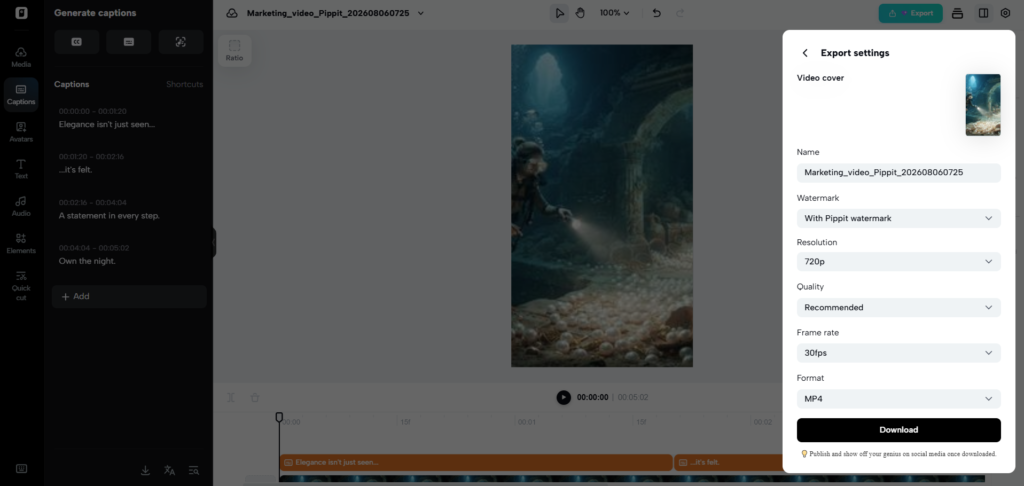The height and width of the screenshot is (486, 1024).
Task: Select the hand pan tool
Action: tap(580, 13)
